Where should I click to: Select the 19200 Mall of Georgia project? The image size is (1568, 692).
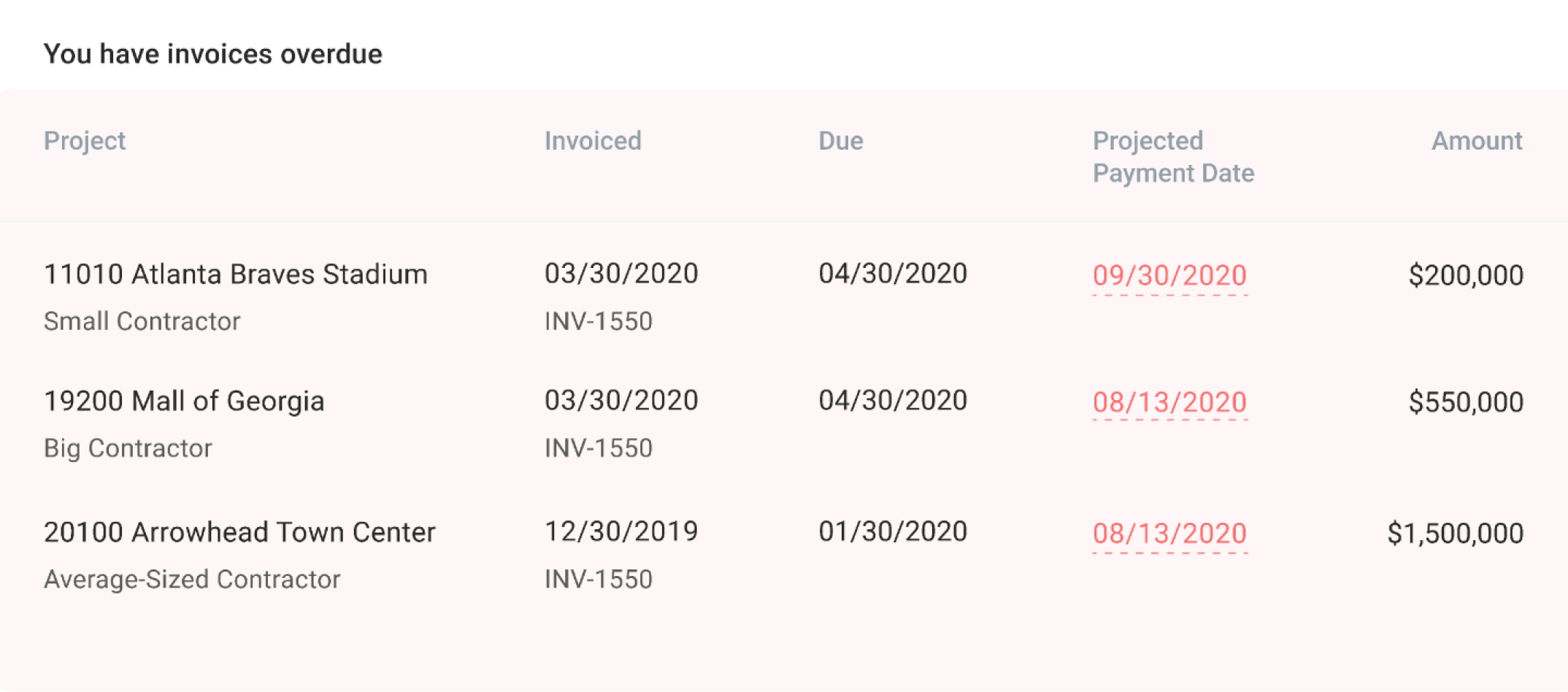[184, 401]
